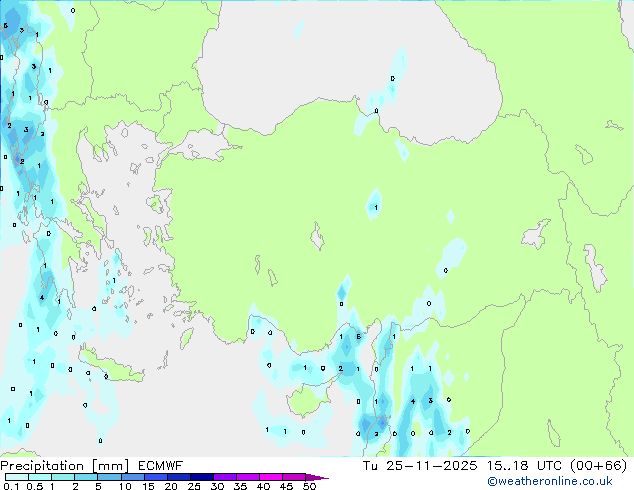
Task: Click the 0.1 to 0.5 mm legend swatch
Action: (17, 477)
